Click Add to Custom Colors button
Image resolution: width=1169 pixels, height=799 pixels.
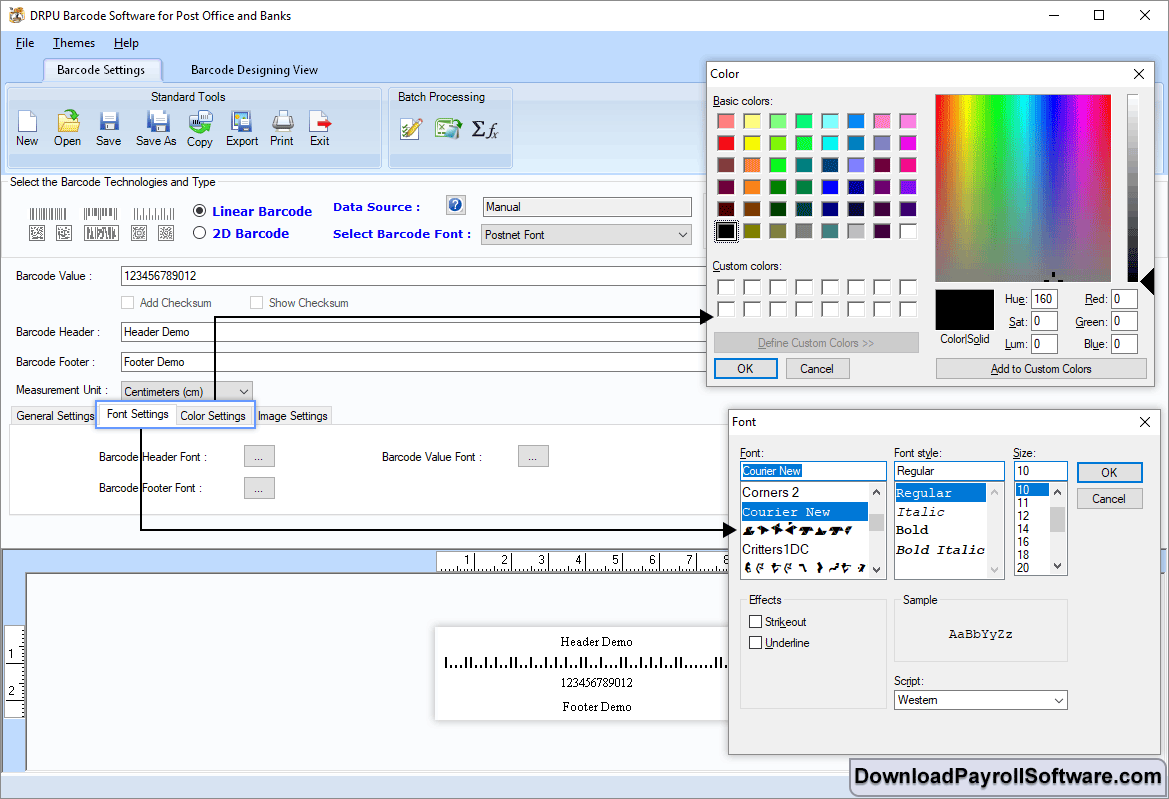tap(1041, 369)
